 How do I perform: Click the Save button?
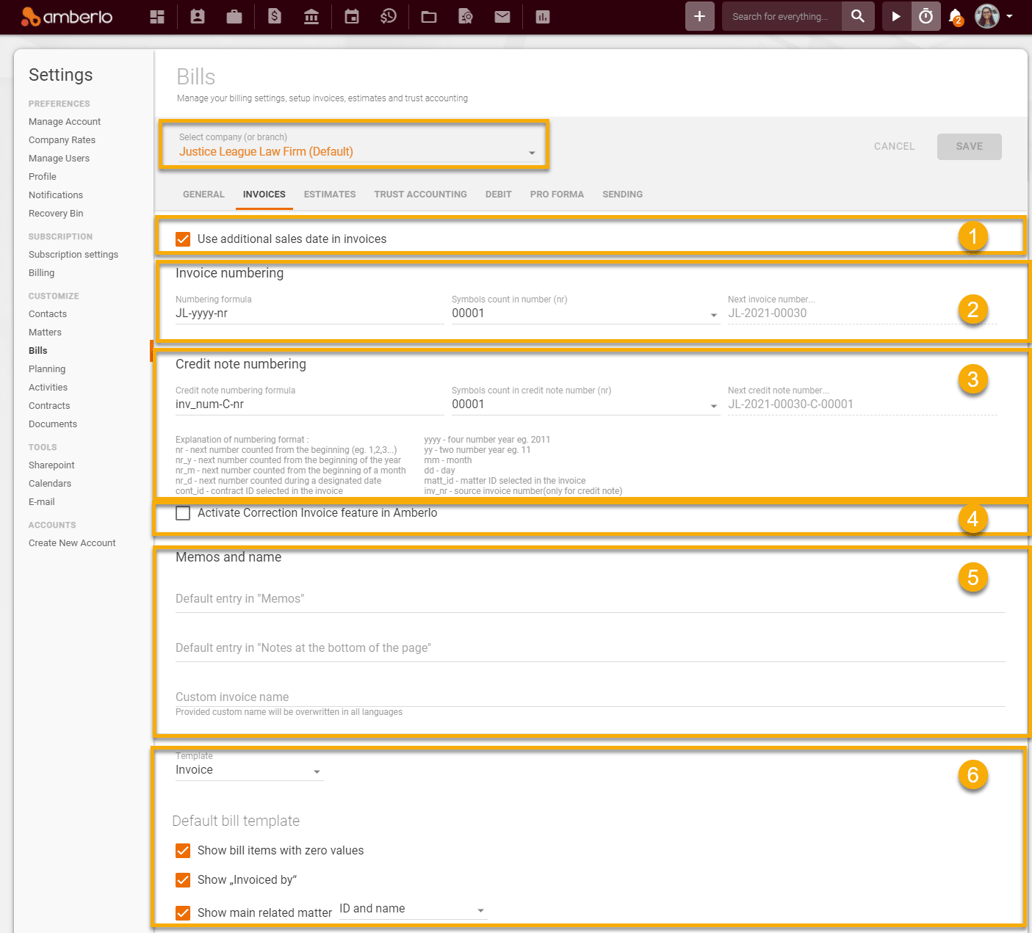[x=968, y=145]
